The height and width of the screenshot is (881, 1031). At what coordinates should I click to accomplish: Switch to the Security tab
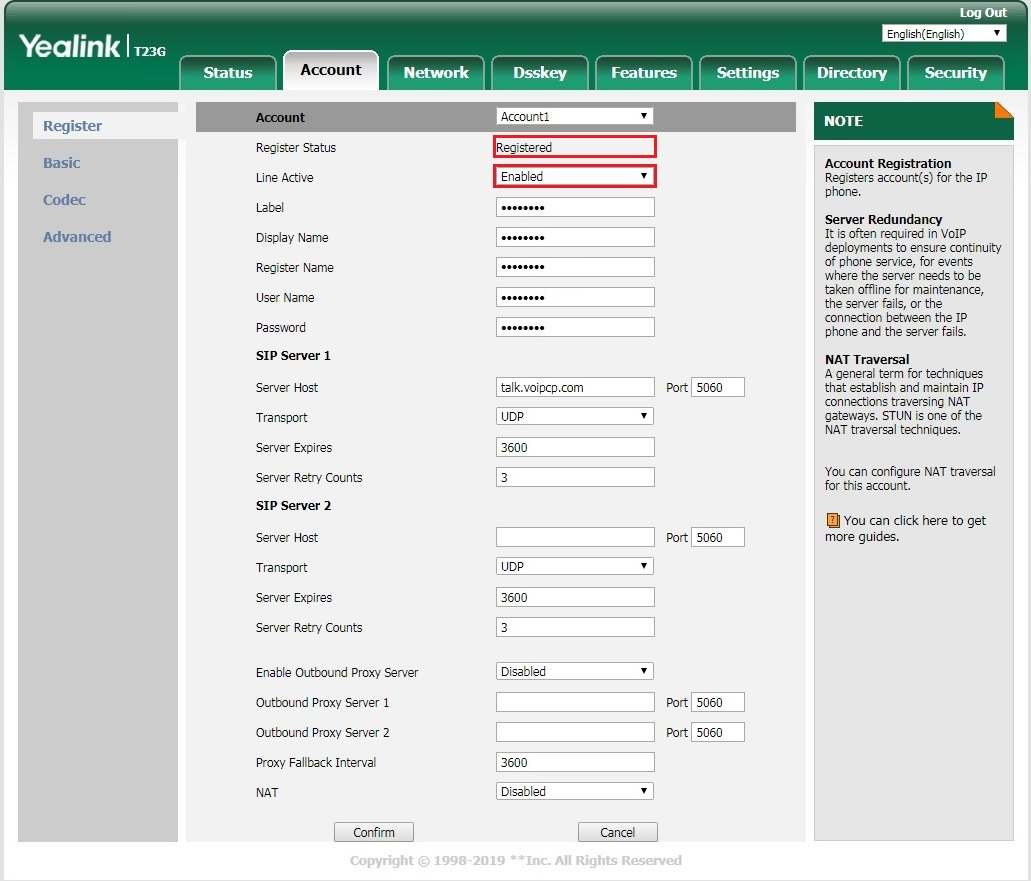955,72
